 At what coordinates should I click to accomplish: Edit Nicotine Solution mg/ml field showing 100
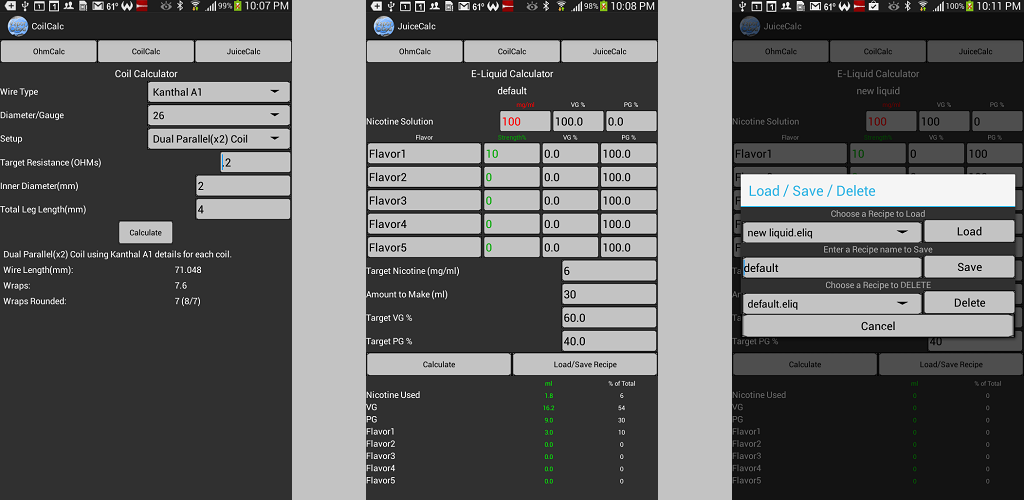[526, 121]
